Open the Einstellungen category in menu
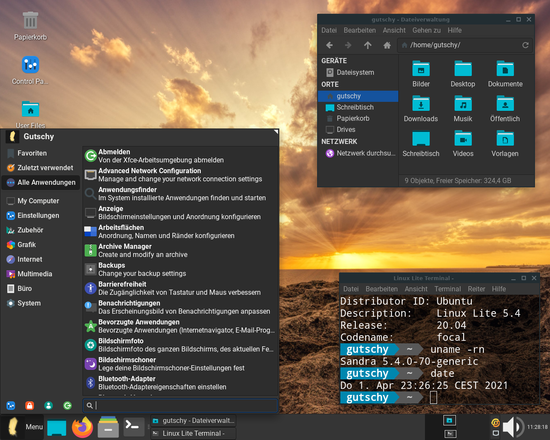Screen dimensions: 550x440 coord(41,215)
